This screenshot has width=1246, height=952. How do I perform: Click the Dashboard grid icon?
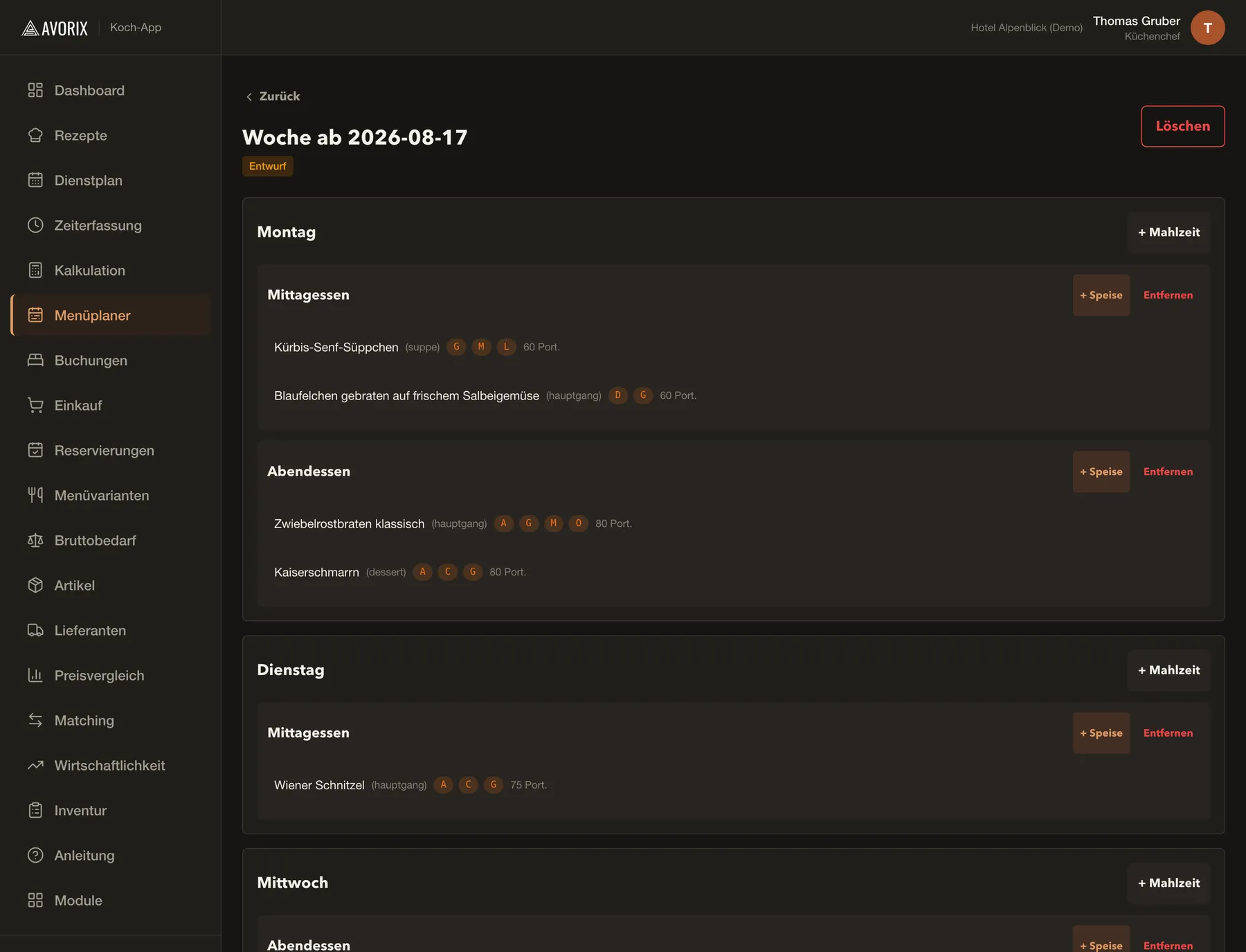tap(35, 90)
